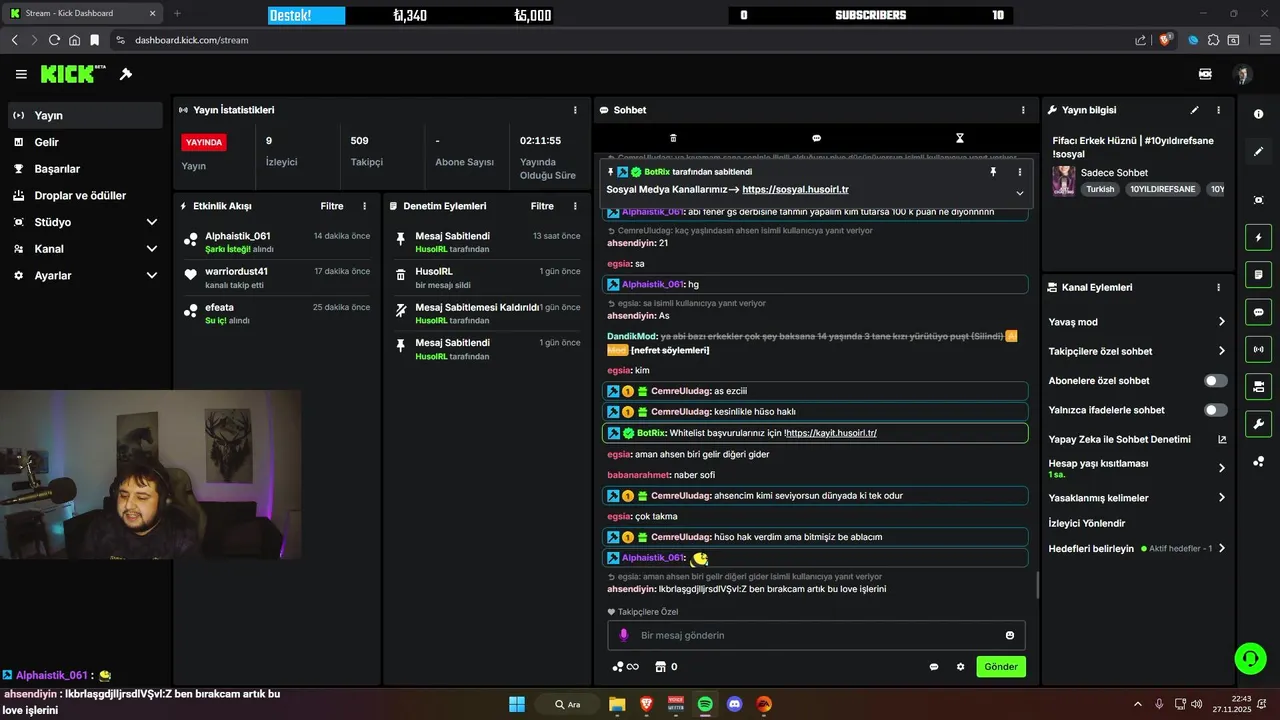Open Etkinlik Akışı three-dot menu

pyautogui.click(x=364, y=206)
